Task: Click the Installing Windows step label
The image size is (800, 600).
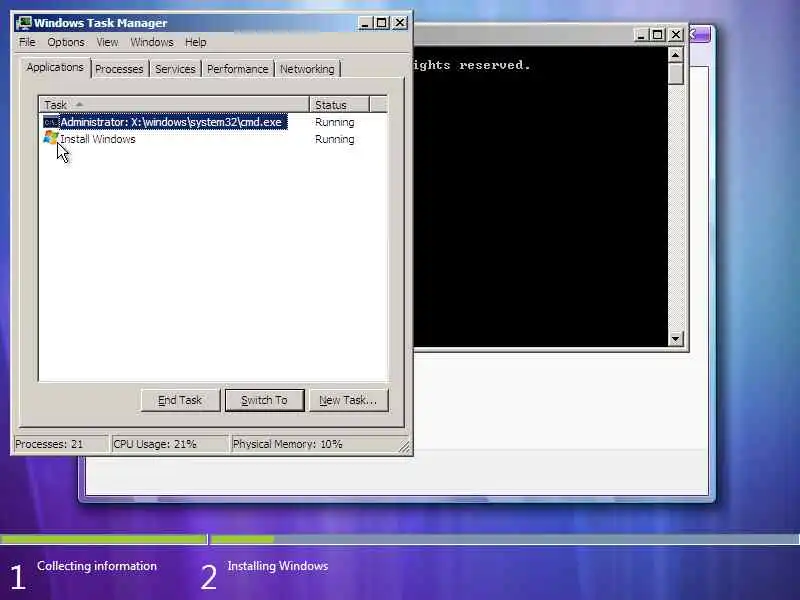Action: [x=278, y=566]
